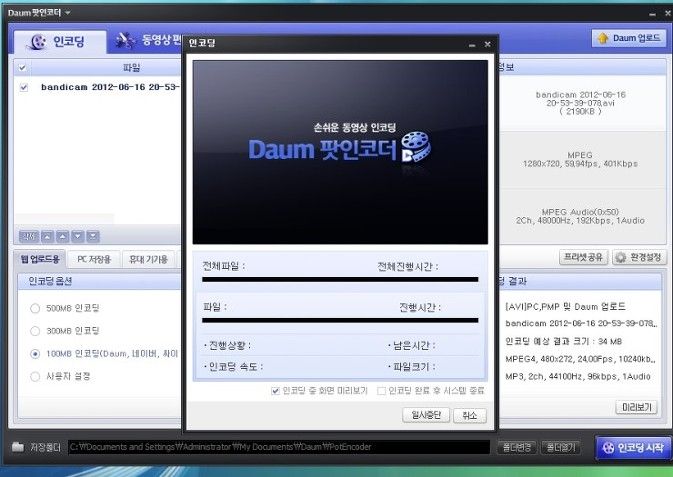
Task: Click the 프리셋공유 button
Action: pos(583,258)
